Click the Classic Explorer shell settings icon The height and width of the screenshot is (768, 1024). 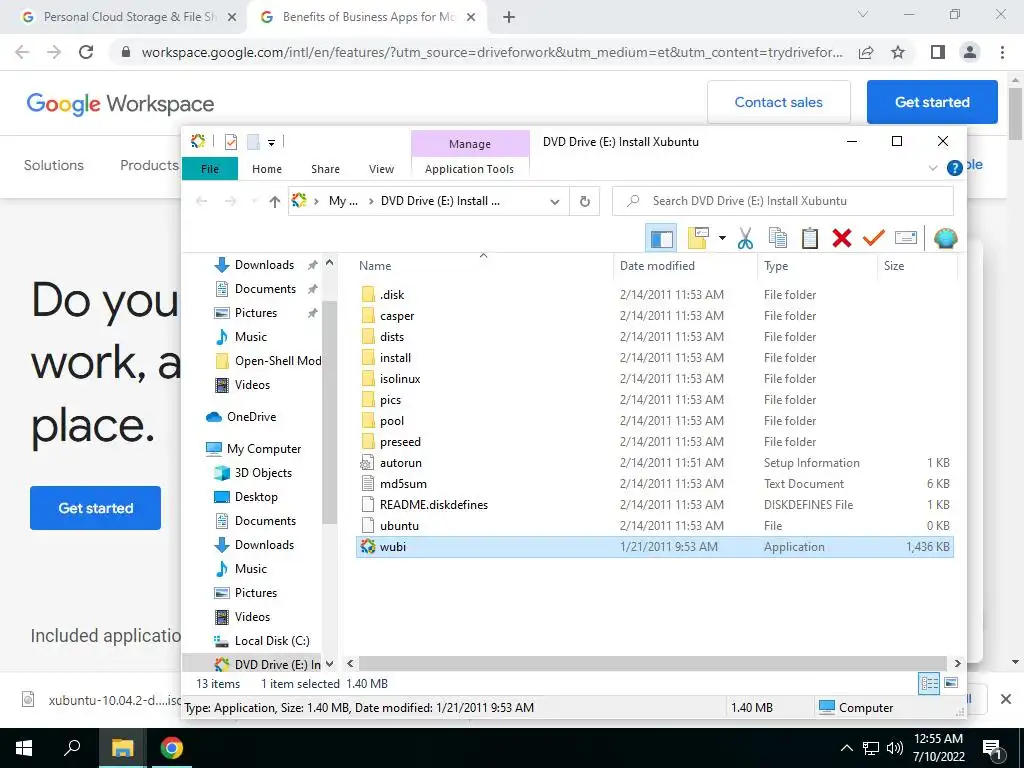tap(945, 238)
